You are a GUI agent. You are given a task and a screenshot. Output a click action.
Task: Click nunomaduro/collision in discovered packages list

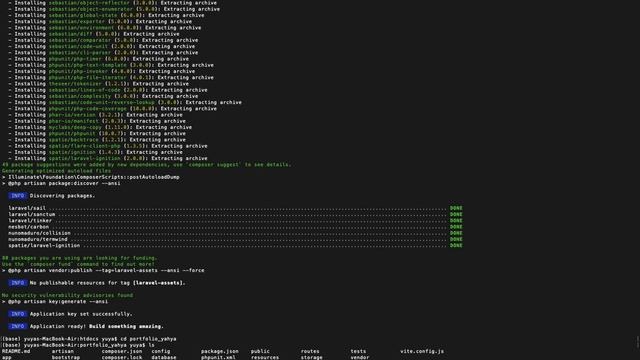tap(39, 233)
